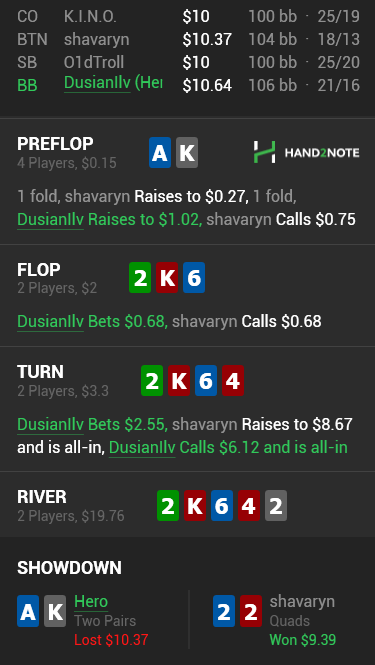
Task: Click shavaryn's red 2 showdown card
Action: (251, 611)
